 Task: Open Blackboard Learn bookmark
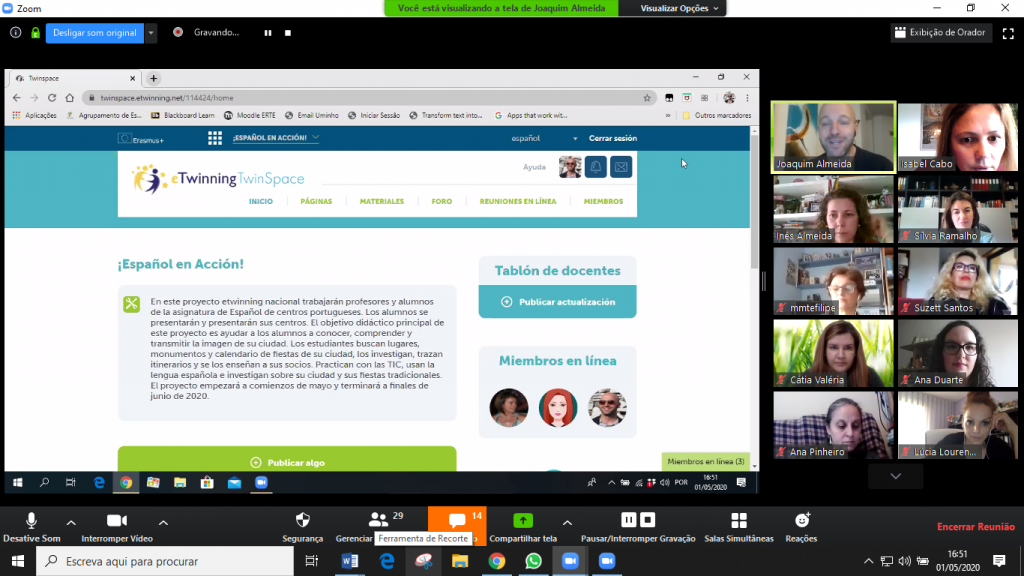click(x=182, y=116)
